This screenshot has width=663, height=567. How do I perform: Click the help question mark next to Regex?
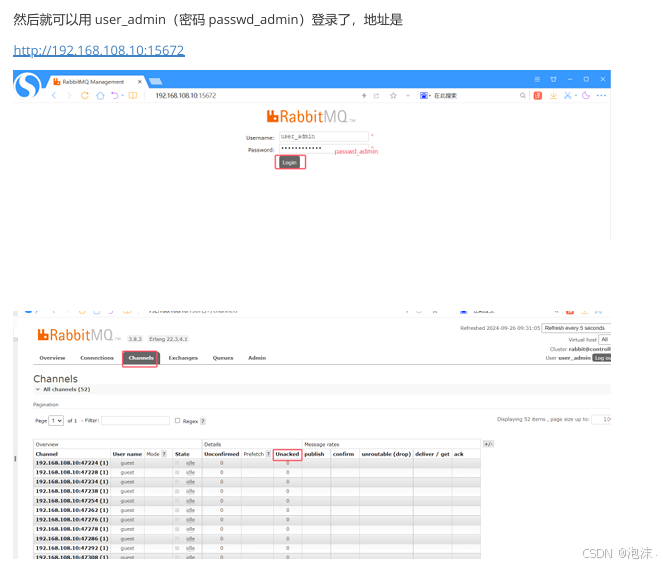(x=203, y=421)
